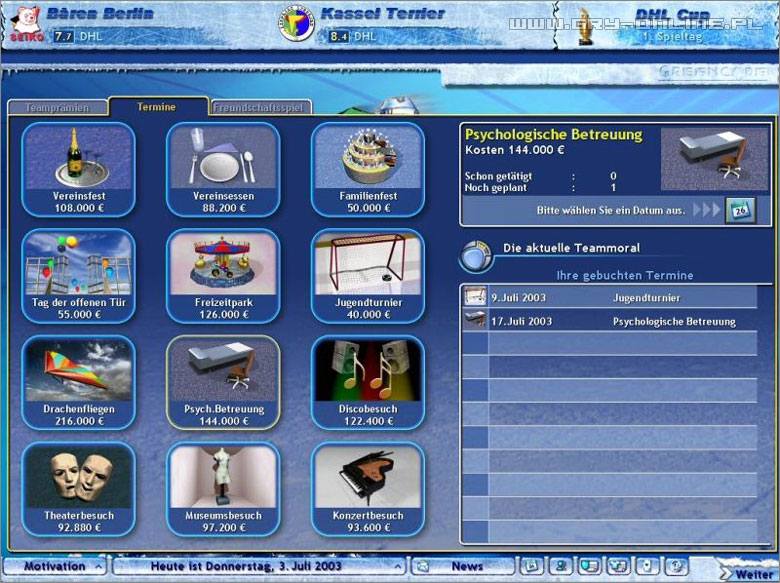Screen dimensions: 780x583
Task: Open the Motivation menu button
Action: [55, 566]
